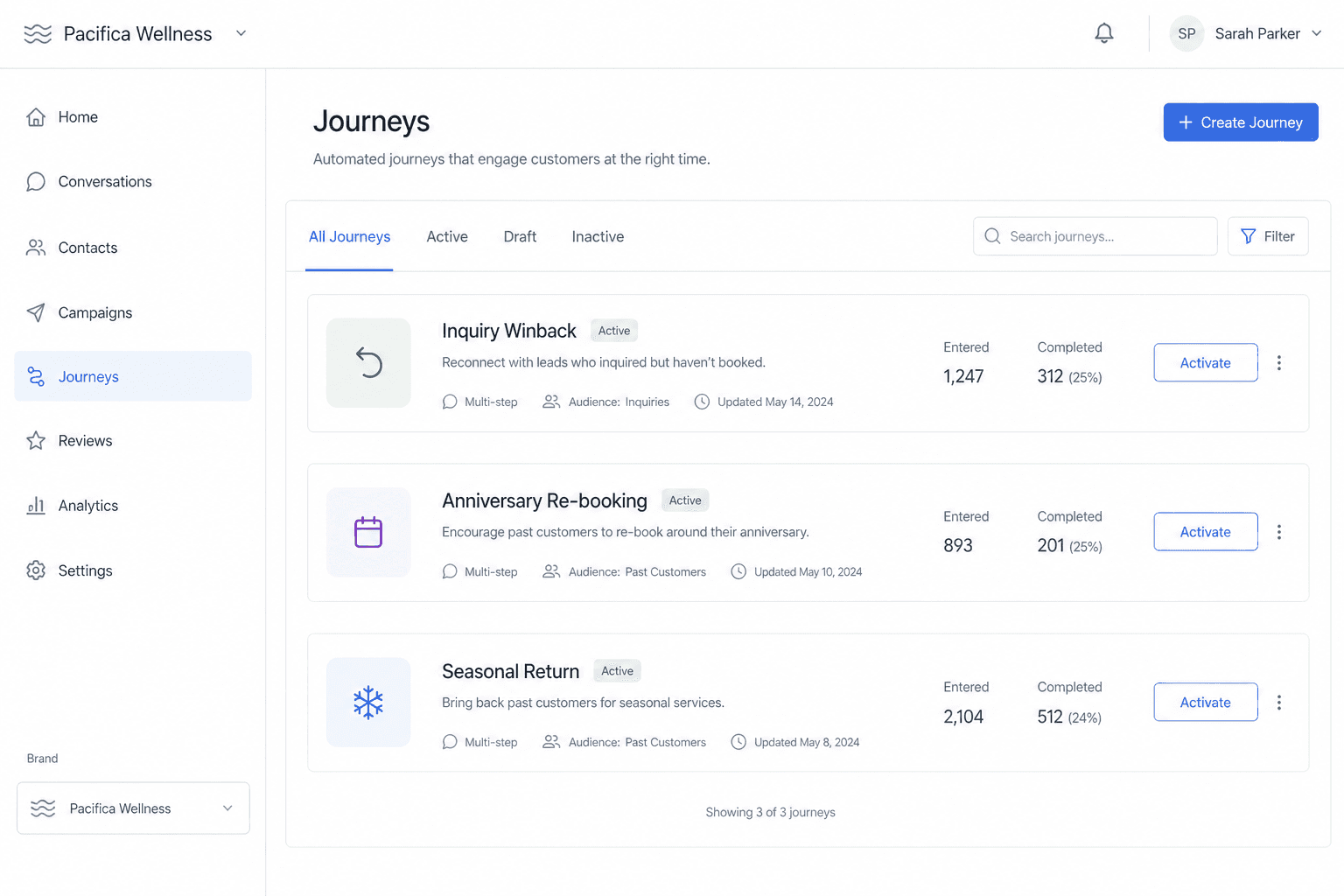Click the Multi-step bubble icon in Seasonal Return

point(450,742)
